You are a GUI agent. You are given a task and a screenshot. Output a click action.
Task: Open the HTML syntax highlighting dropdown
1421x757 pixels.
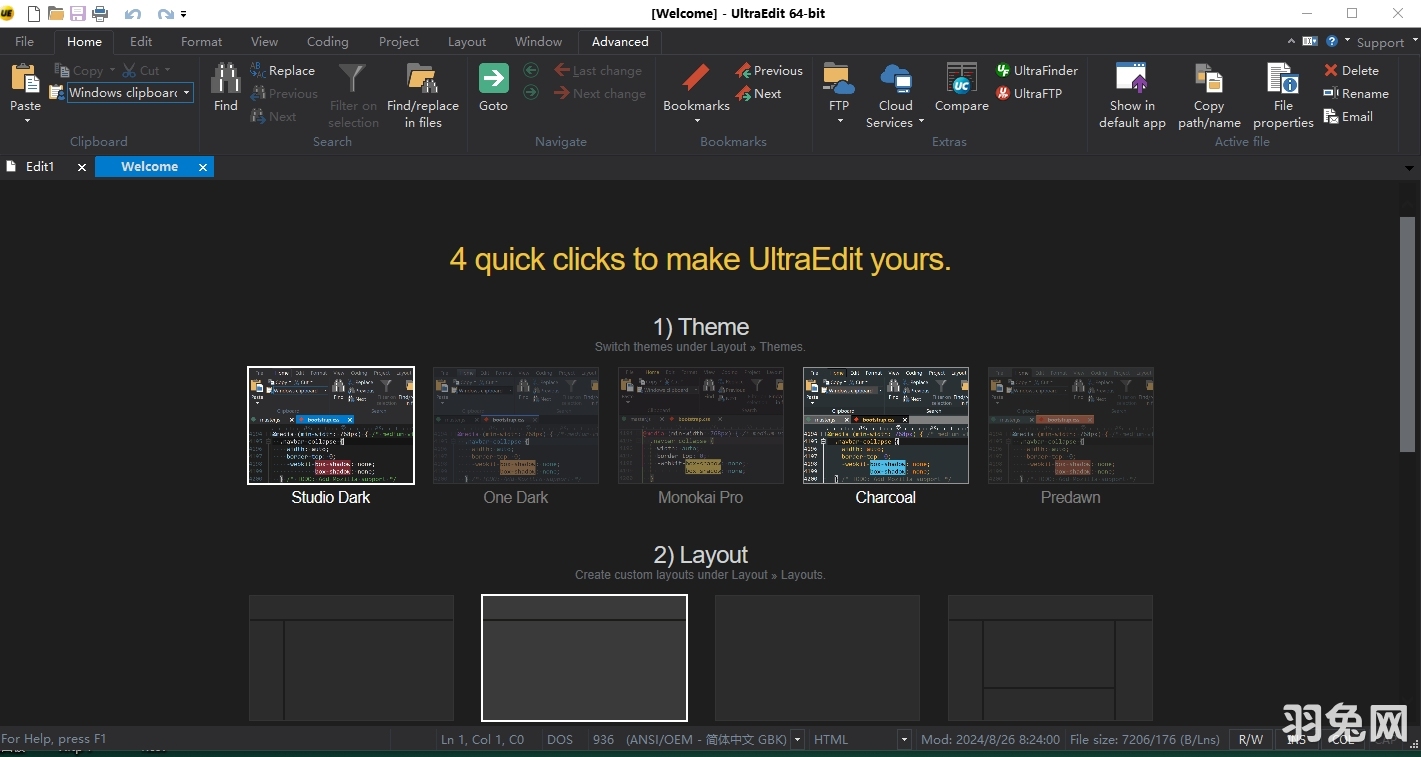click(x=902, y=739)
